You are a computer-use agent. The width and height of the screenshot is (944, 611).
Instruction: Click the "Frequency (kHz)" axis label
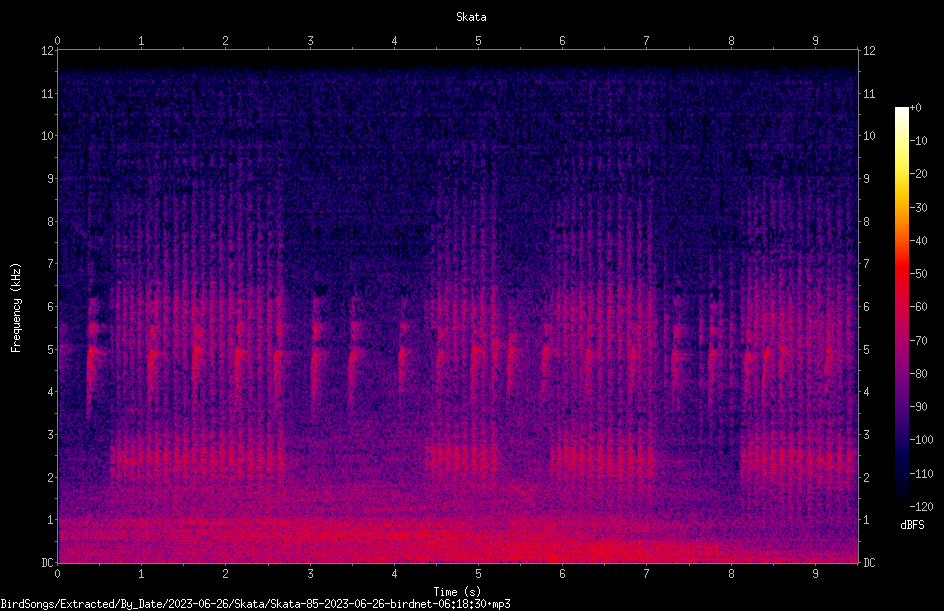16,308
